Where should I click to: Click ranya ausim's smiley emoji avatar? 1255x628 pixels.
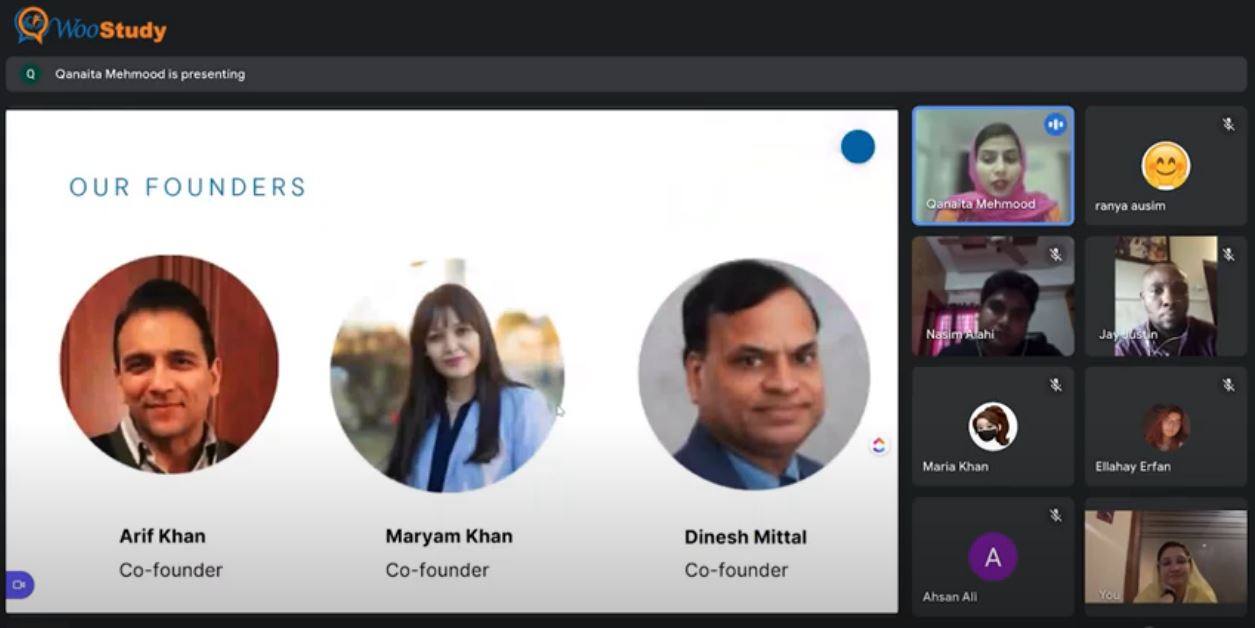(1165, 166)
